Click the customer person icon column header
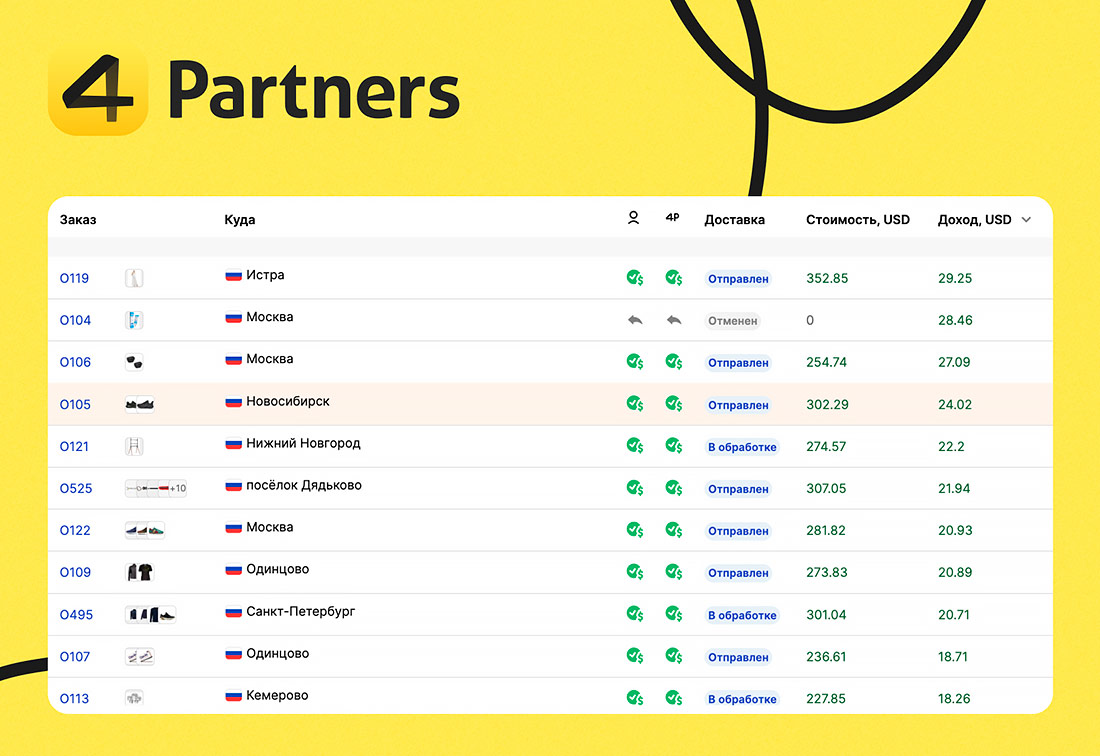Screen dimensions: 1100x756 (x=633, y=218)
